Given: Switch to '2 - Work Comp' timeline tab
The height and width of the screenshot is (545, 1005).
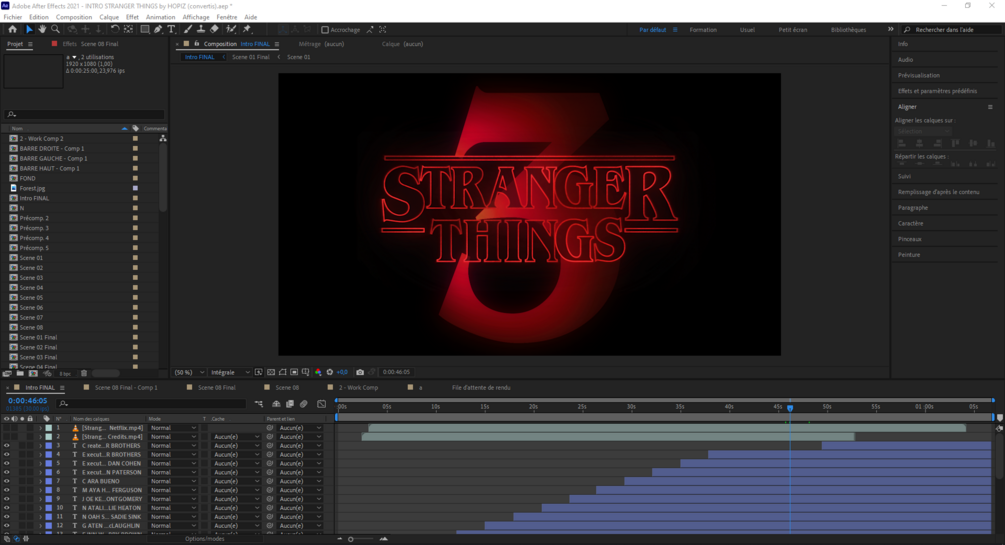Looking at the screenshot, I should pos(358,388).
